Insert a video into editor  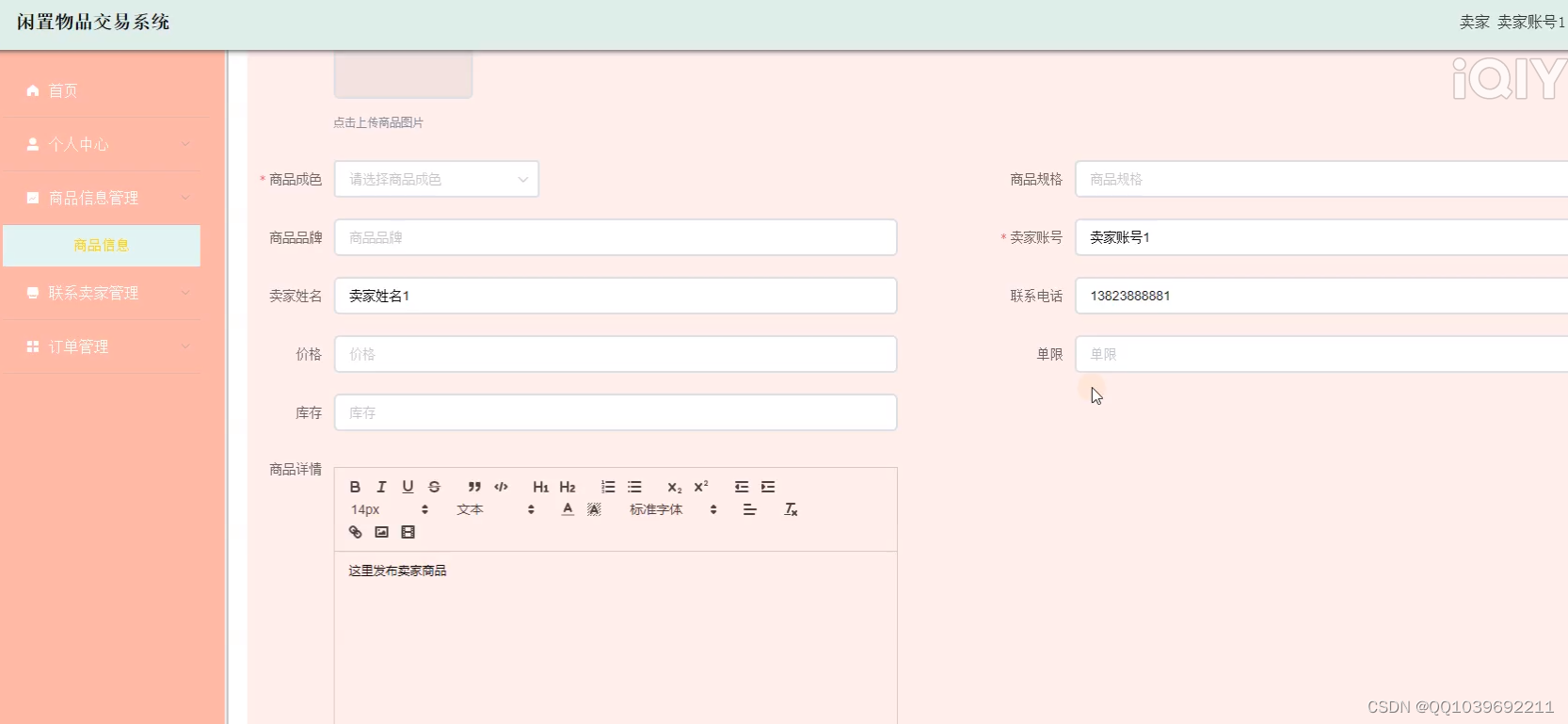click(x=408, y=532)
